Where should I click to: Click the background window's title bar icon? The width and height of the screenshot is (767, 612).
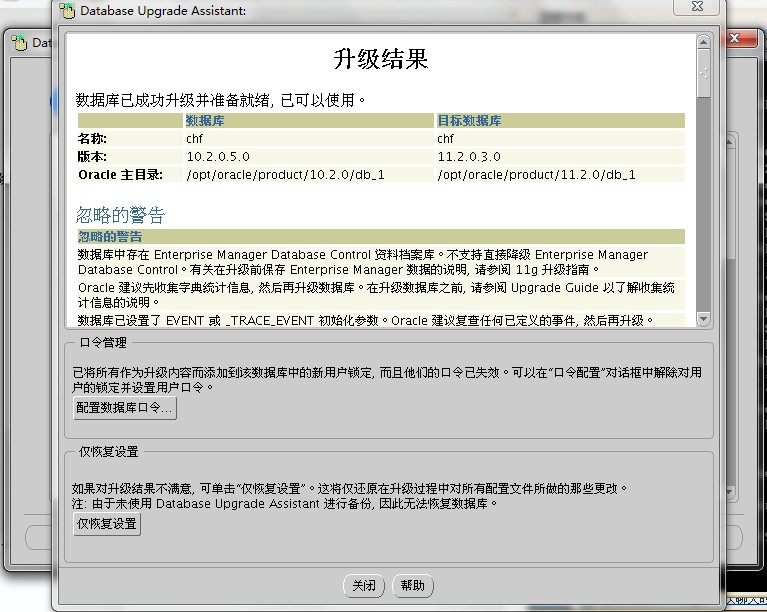pos(20,43)
